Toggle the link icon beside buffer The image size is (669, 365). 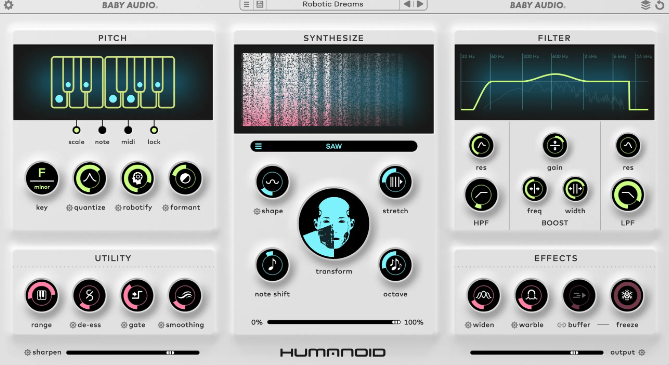point(561,325)
